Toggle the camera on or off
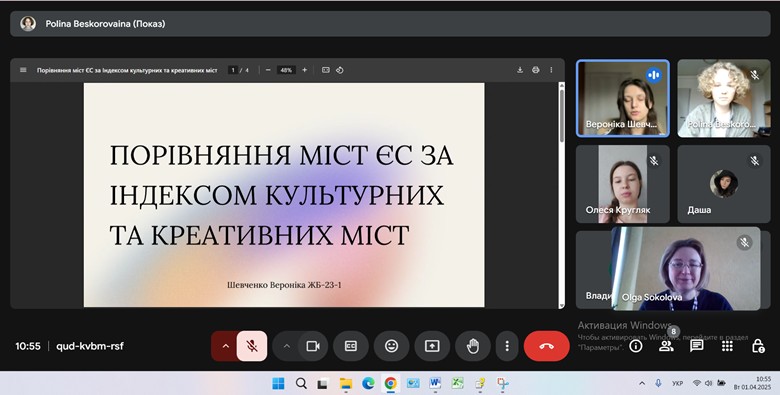780x395 pixels. click(x=313, y=346)
